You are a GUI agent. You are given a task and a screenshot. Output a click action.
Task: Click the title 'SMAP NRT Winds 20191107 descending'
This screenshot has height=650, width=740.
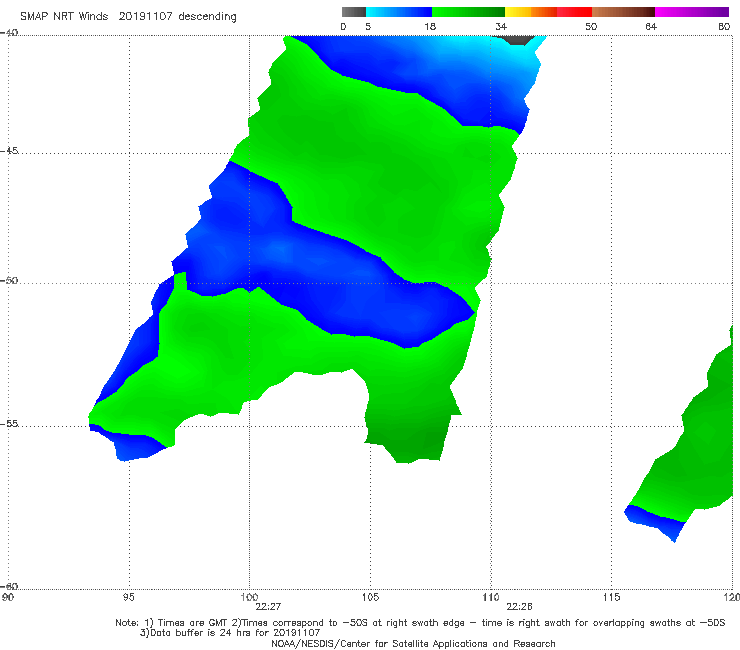pyautogui.click(x=128, y=17)
